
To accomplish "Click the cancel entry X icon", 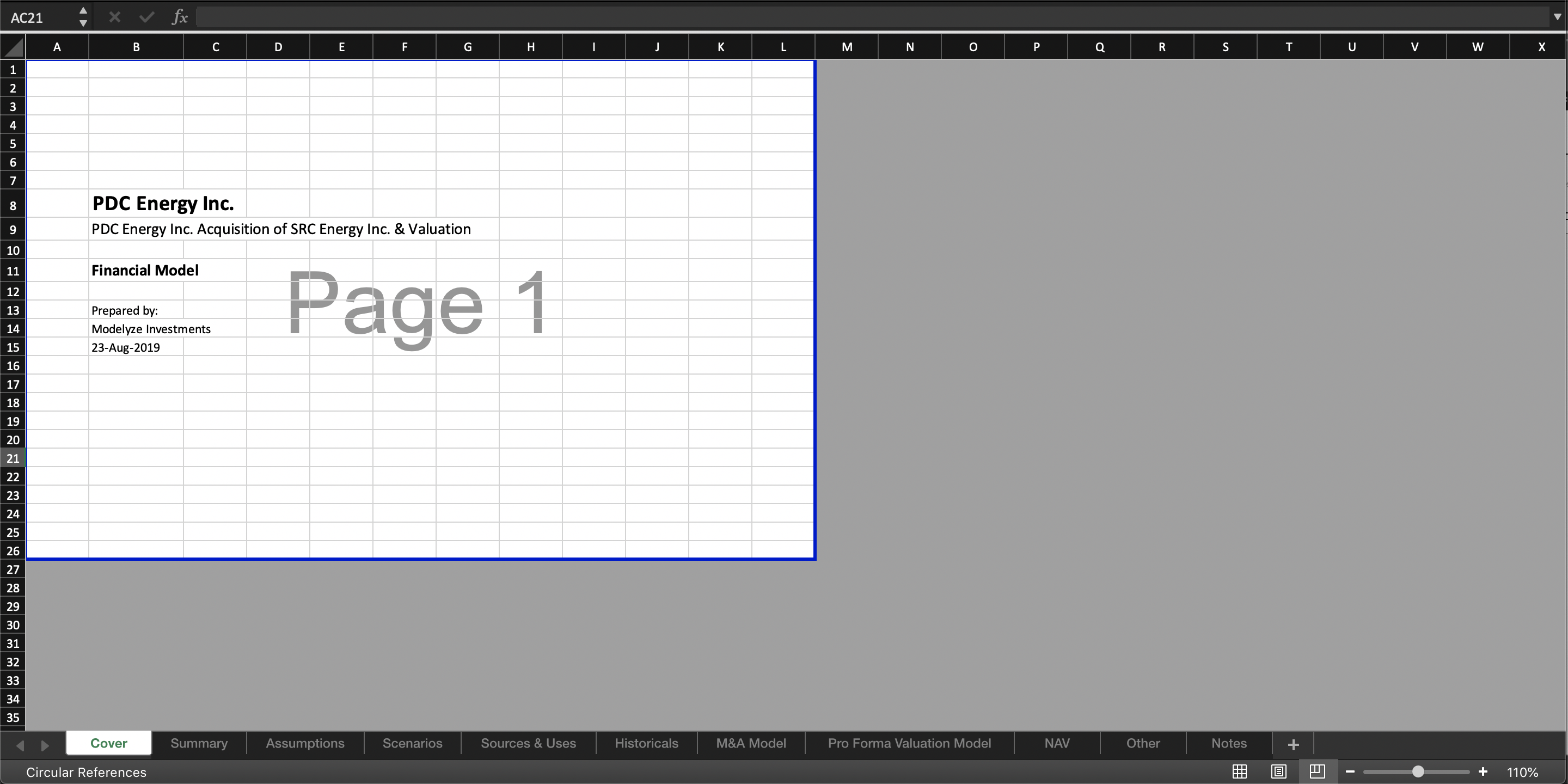I will [x=114, y=17].
